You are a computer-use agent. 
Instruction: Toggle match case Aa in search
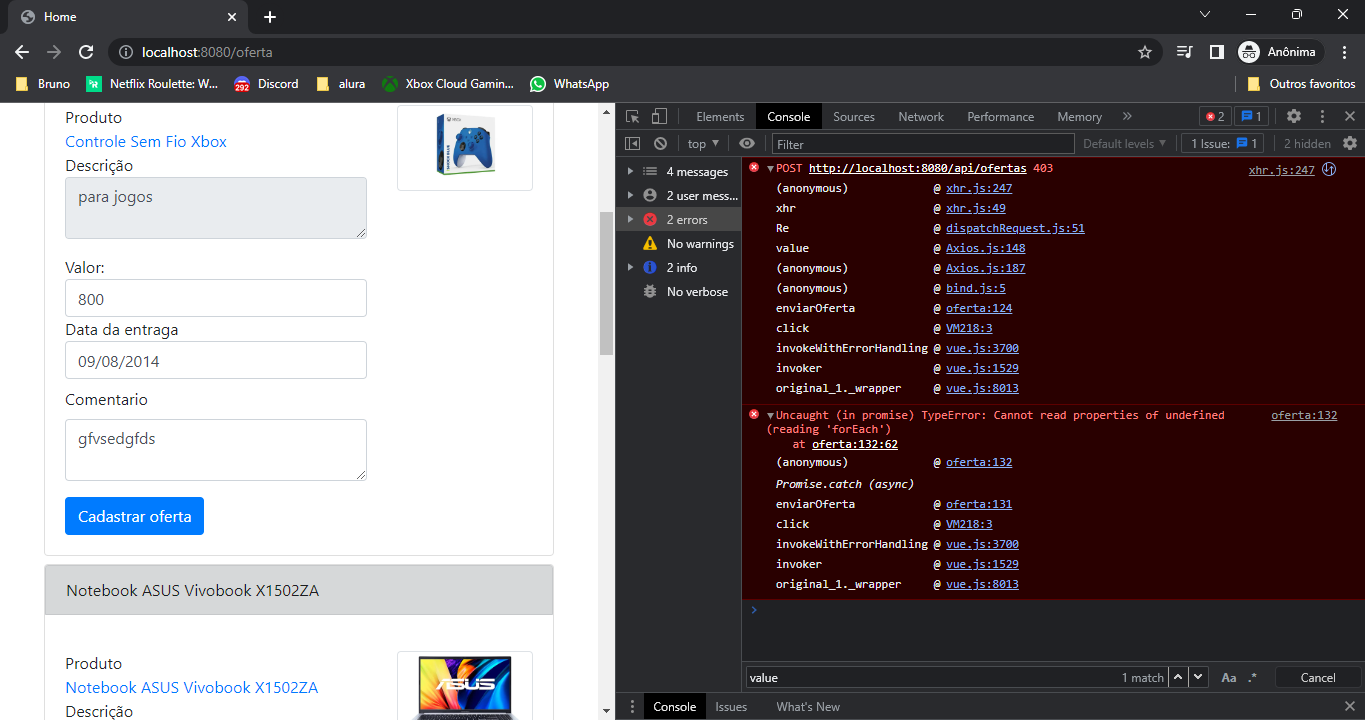1229,677
